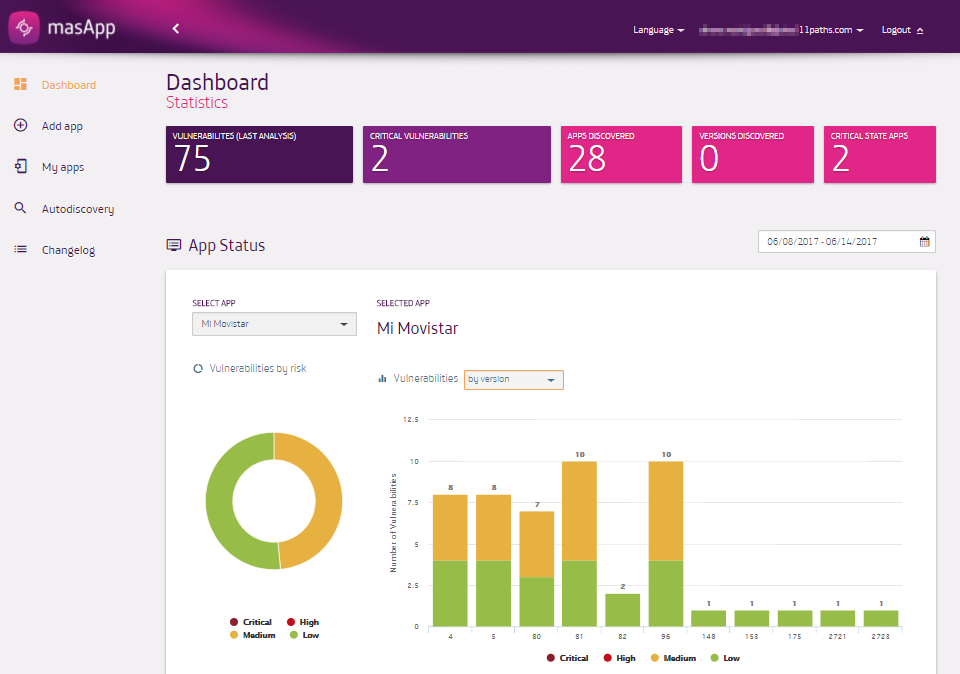Click the Autodiscovery magnifier icon
Image resolution: width=960 pixels, height=674 pixels.
[x=20, y=208]
